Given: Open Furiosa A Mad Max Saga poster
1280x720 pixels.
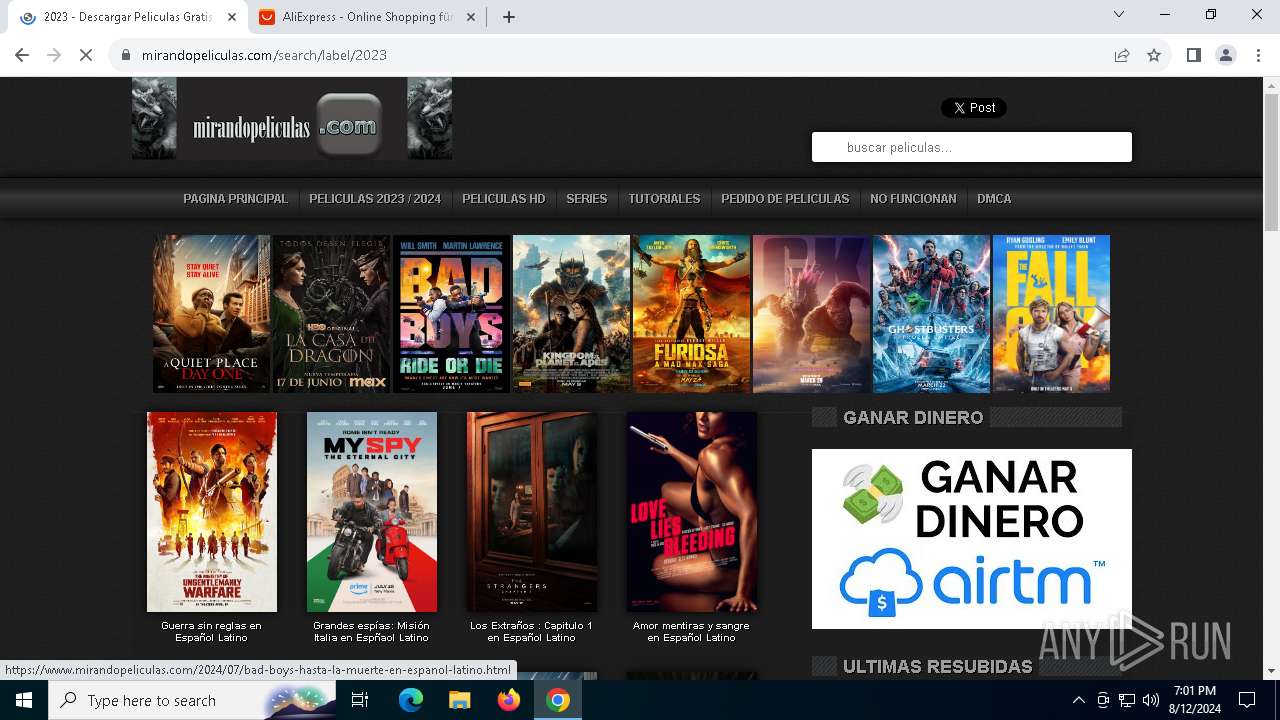Looking at the screenshot, I should 691,314.
